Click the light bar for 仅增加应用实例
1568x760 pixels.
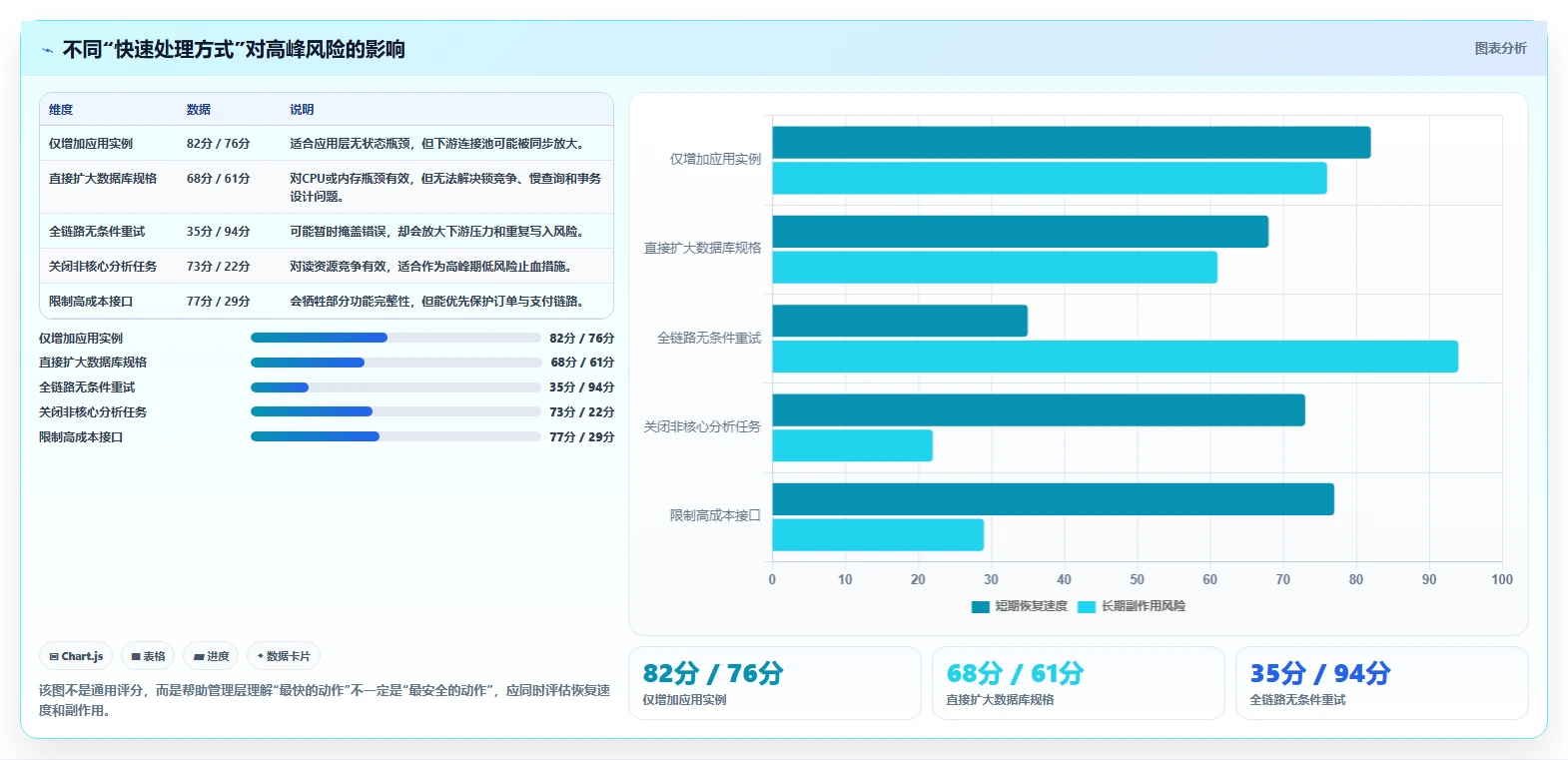click(x=1050, y=179)
